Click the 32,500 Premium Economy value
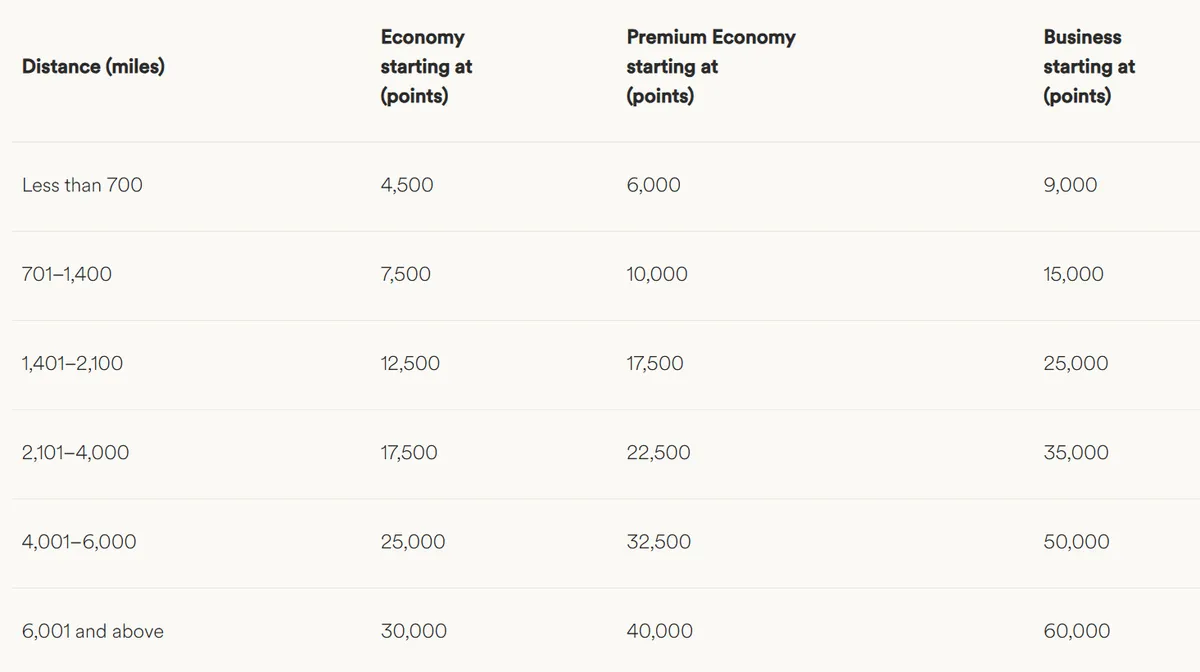 pyautogui.click(x=658, y=542)
